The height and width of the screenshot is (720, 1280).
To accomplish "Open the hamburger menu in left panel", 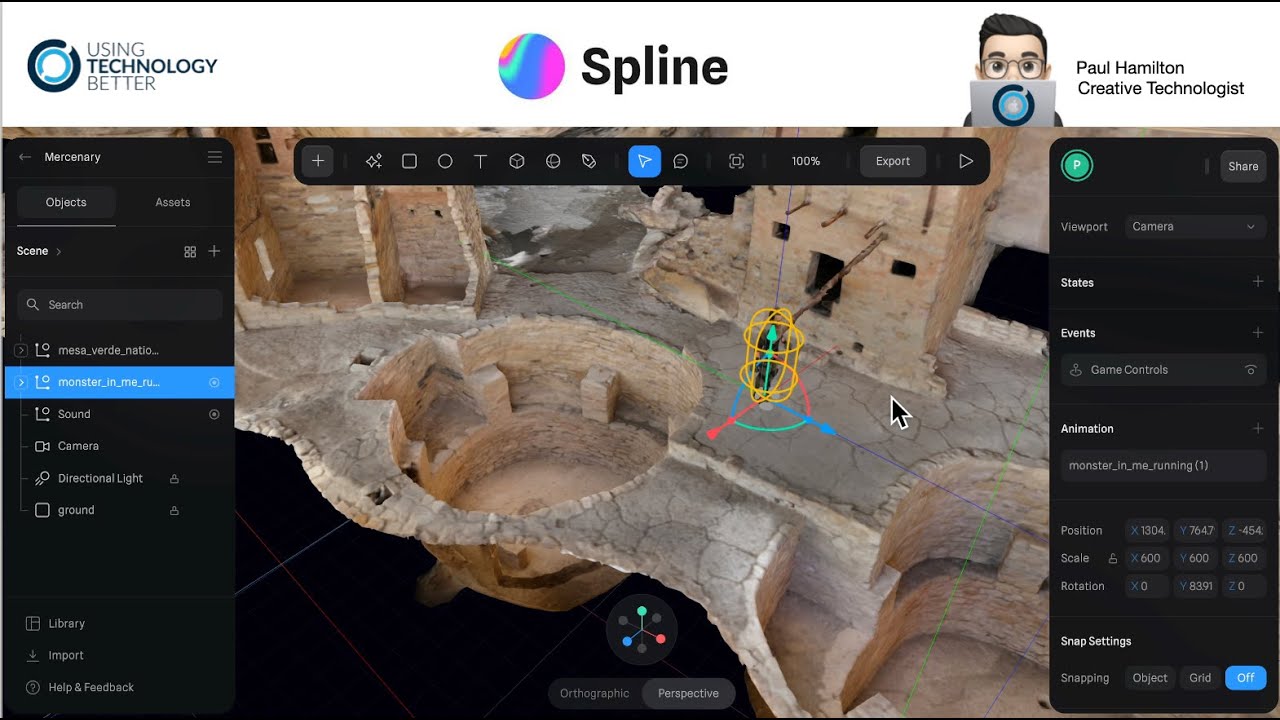I will coord(214,157).
